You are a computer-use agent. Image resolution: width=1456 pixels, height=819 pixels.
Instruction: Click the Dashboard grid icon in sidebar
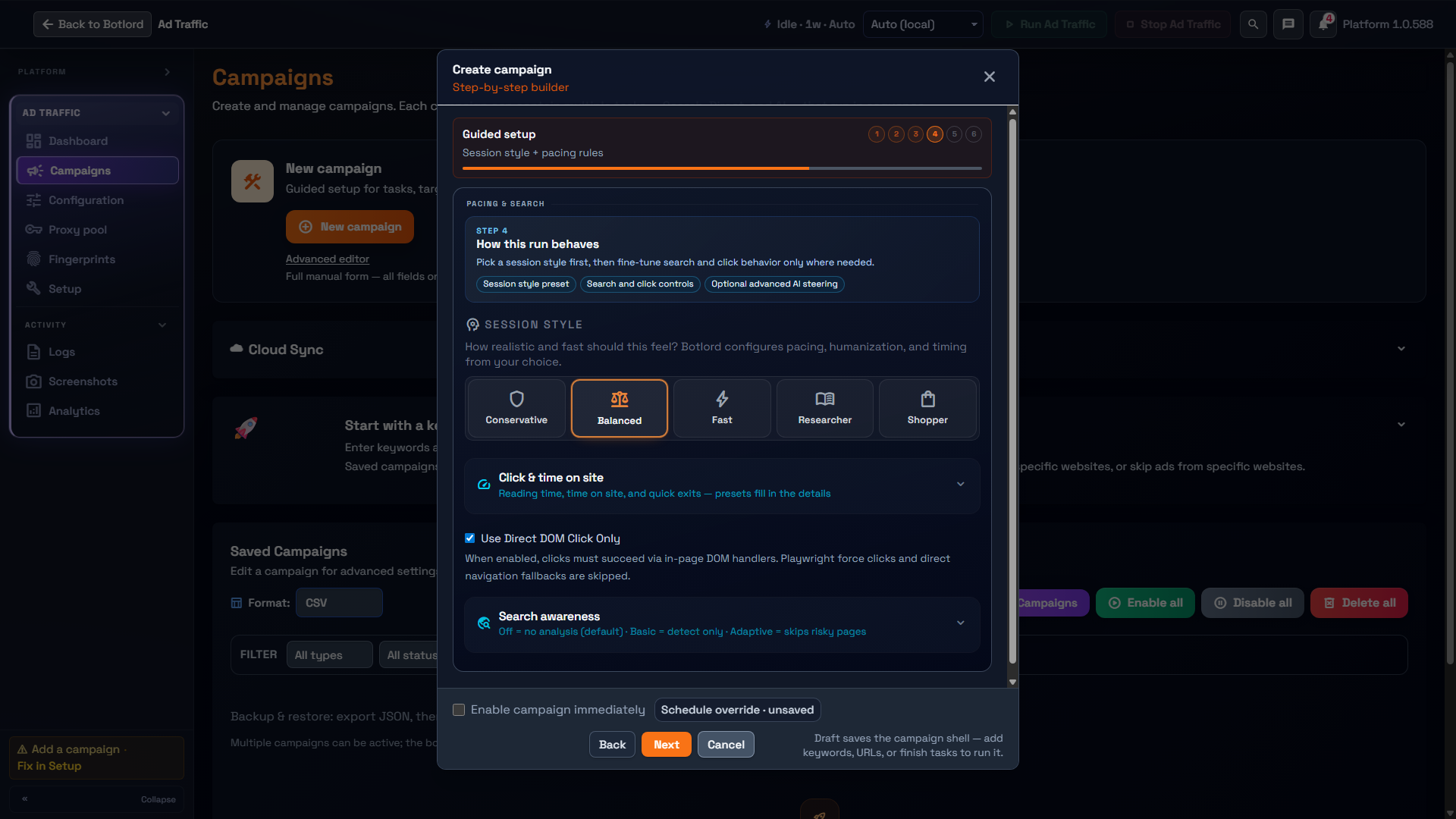pos(33,141)
